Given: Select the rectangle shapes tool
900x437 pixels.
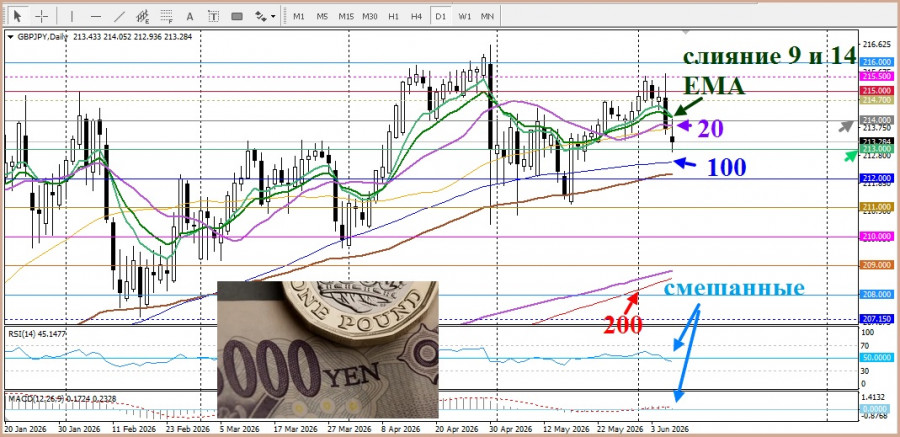Looking at the screenshot, I should tap(237, 16).
